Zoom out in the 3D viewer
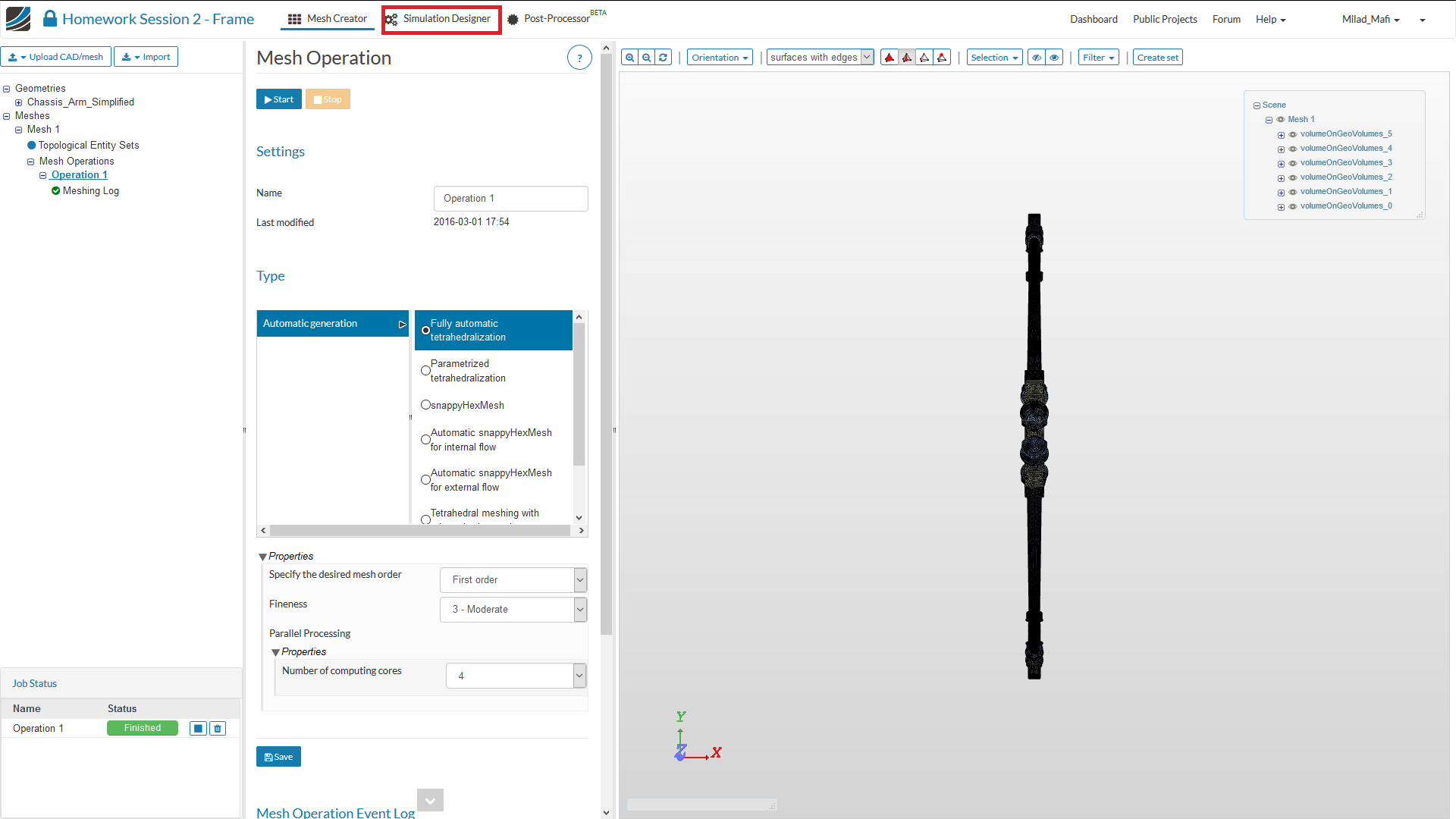 click(x=646, y=58)
